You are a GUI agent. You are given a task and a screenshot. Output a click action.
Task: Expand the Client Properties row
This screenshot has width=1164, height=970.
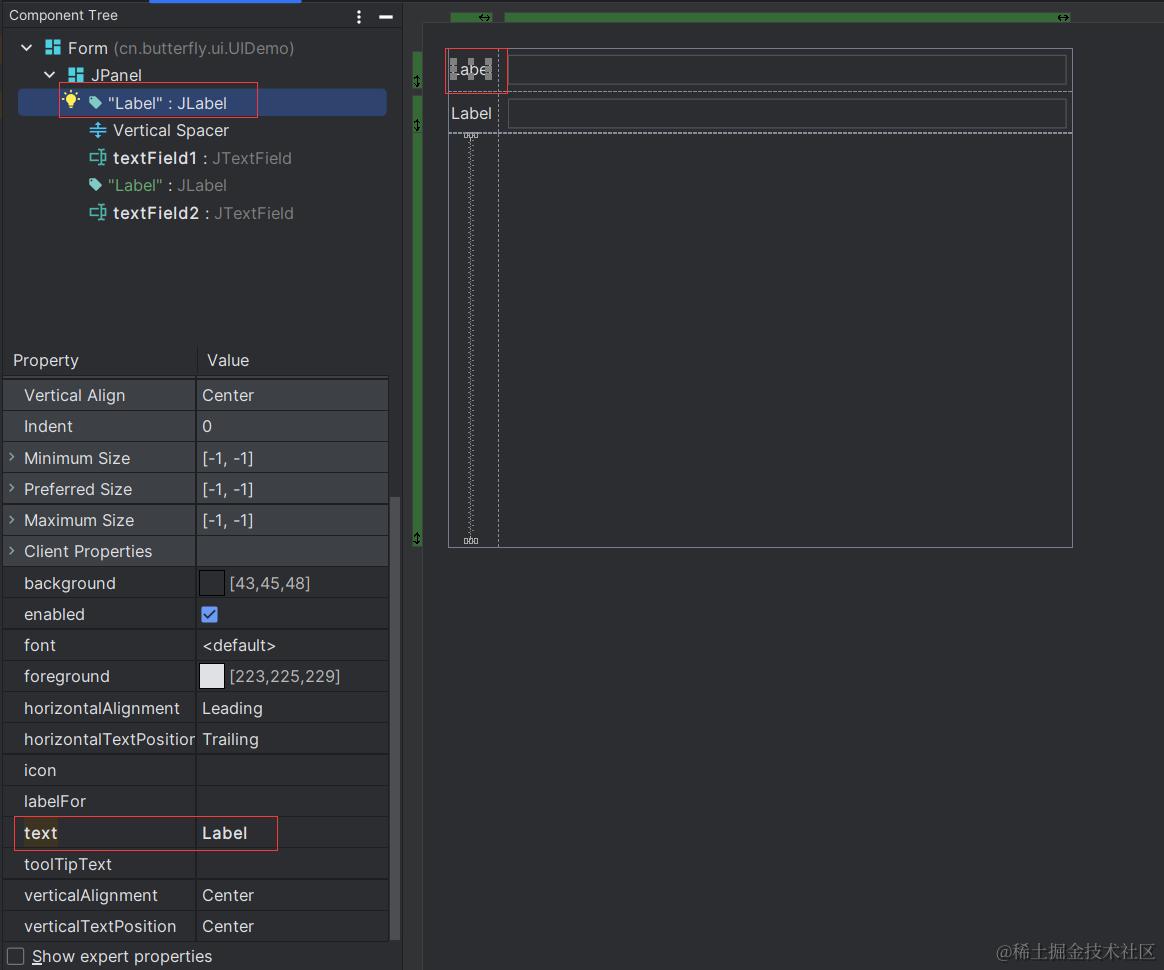pyautogui.click(x=12, y=551)
